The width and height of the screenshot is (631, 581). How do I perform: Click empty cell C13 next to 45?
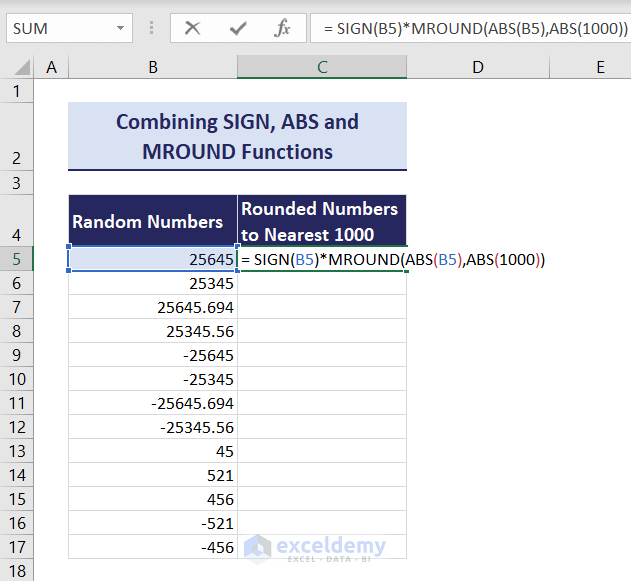(x=322, y=451)
